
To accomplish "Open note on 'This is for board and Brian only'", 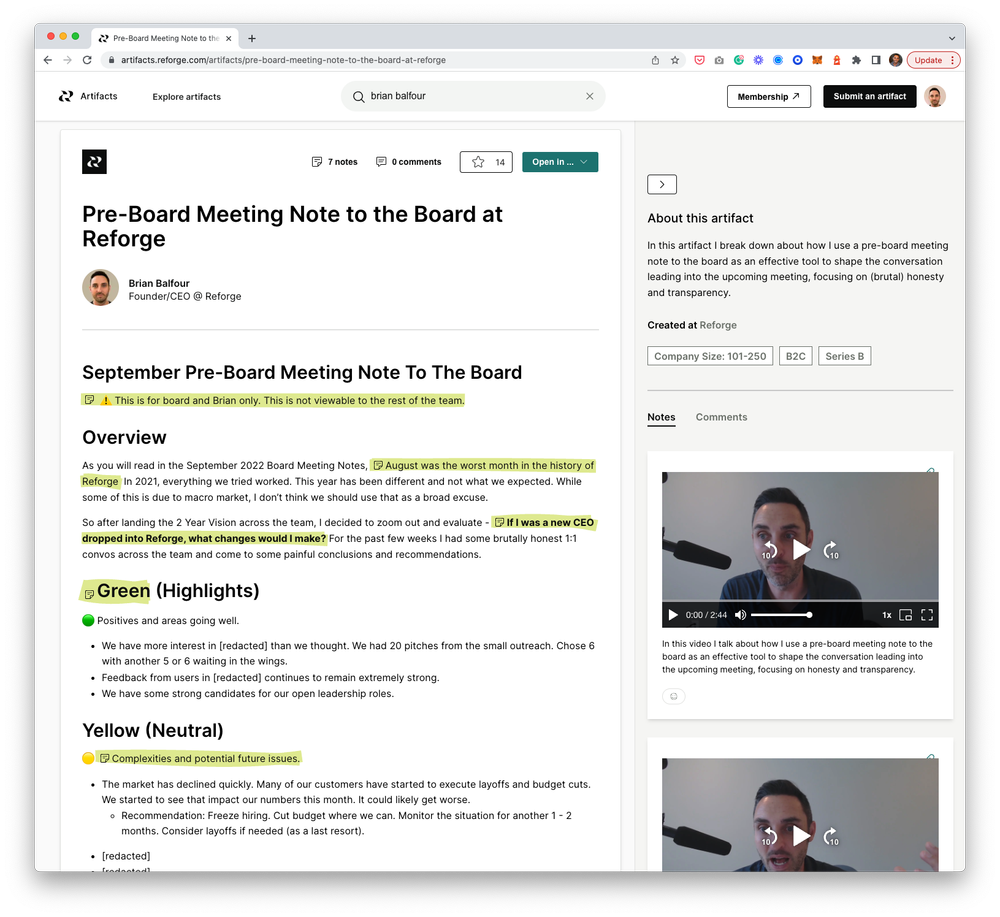I will click(x=89, y=400).
